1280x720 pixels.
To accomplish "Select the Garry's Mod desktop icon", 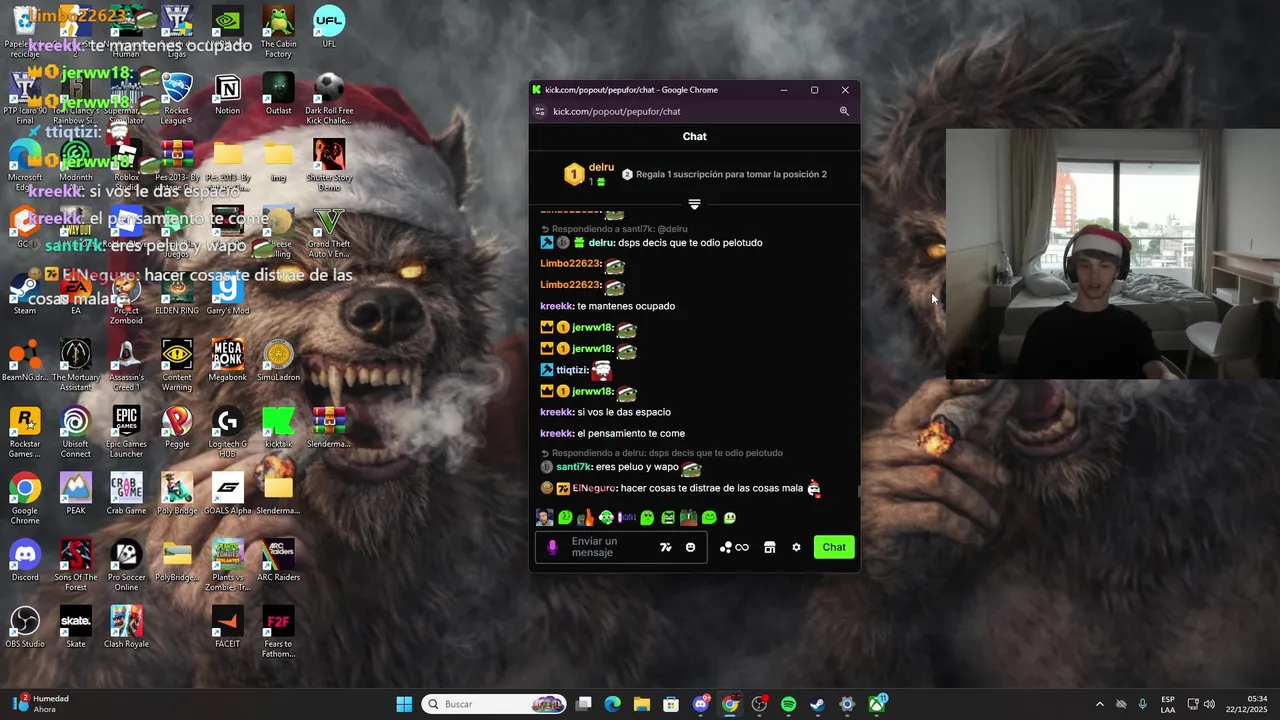I will click(227, 295).
